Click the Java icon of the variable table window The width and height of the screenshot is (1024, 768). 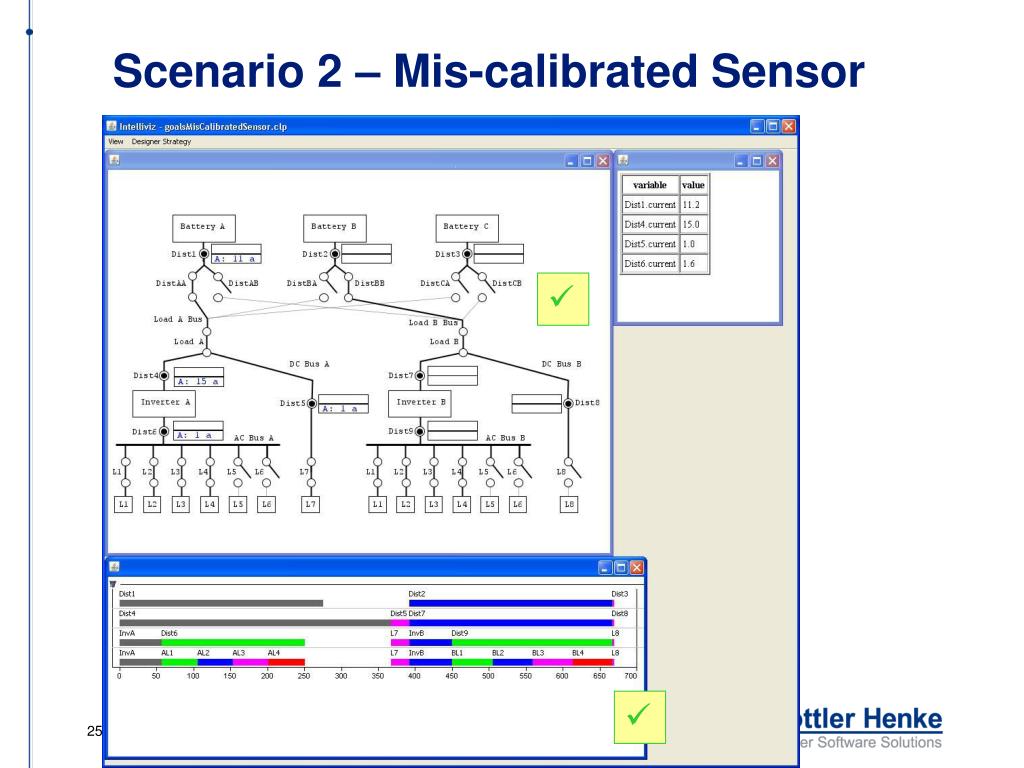623,160
